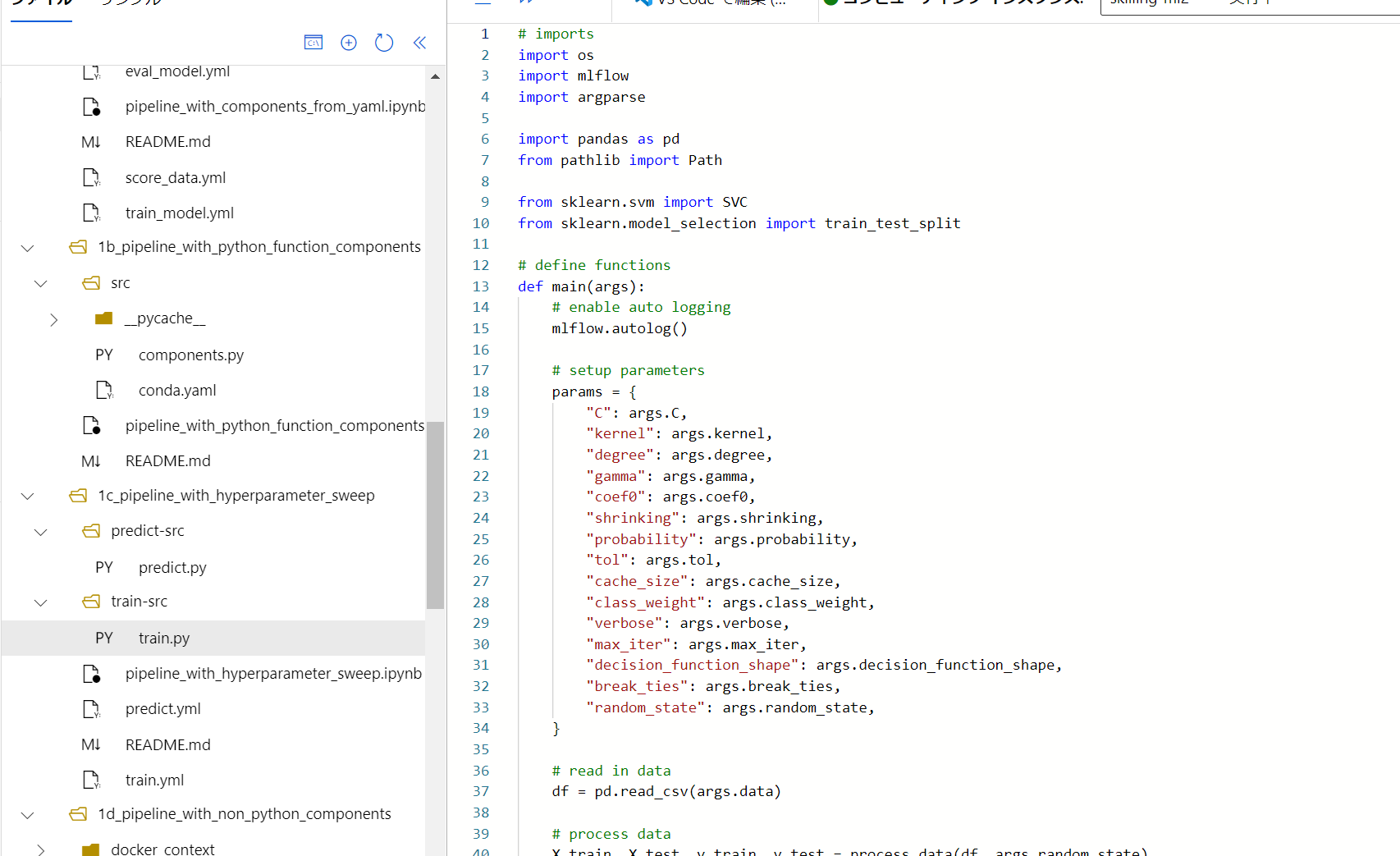Click the file tree scrollbar up arrow
The width and height of the screenshot is (1400, 856).
[x=435, y=76]
